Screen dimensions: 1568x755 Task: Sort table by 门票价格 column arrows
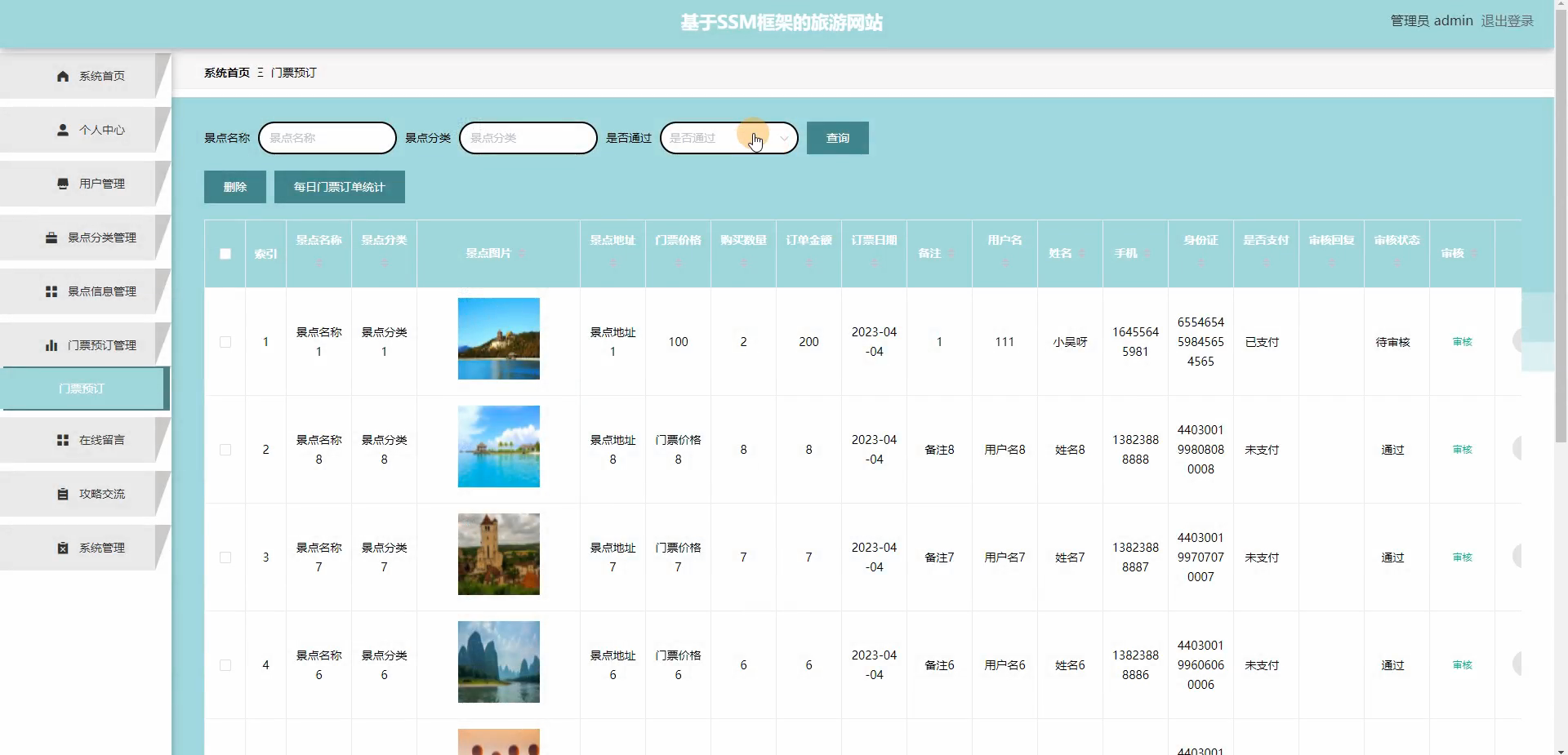pos(678,263)
